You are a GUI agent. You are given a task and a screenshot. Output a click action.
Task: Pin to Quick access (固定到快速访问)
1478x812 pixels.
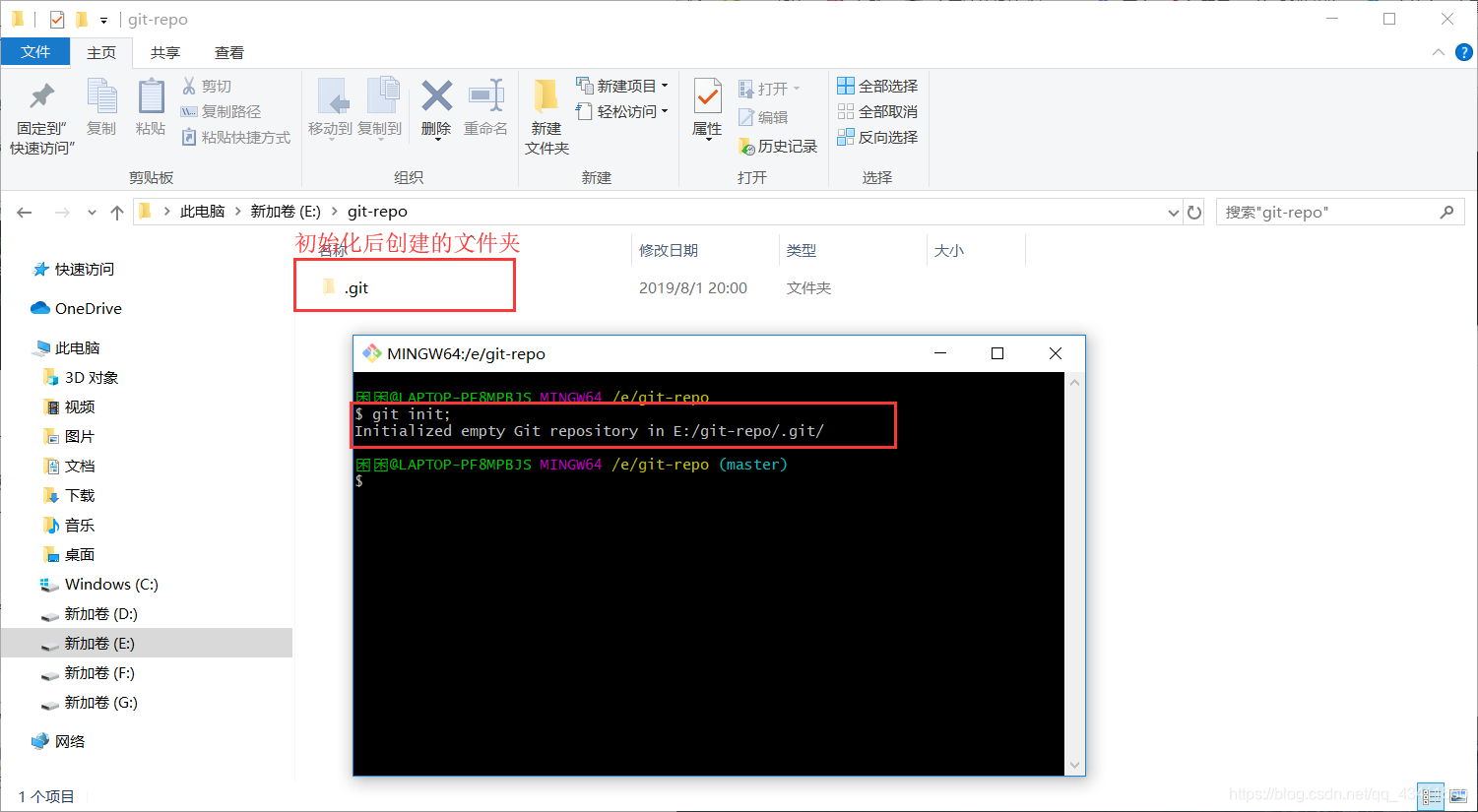tap(42, 116)
